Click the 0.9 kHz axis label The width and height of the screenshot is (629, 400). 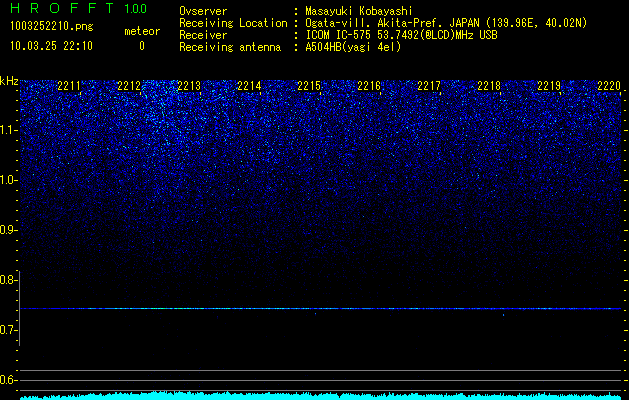click(x=8, y=230)
